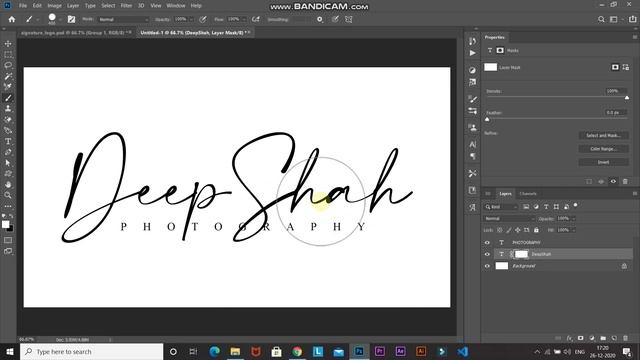This screenshot has height=360, width=640.
Task: Open the layer Opacity dropdown
Action: coord(573,219)
